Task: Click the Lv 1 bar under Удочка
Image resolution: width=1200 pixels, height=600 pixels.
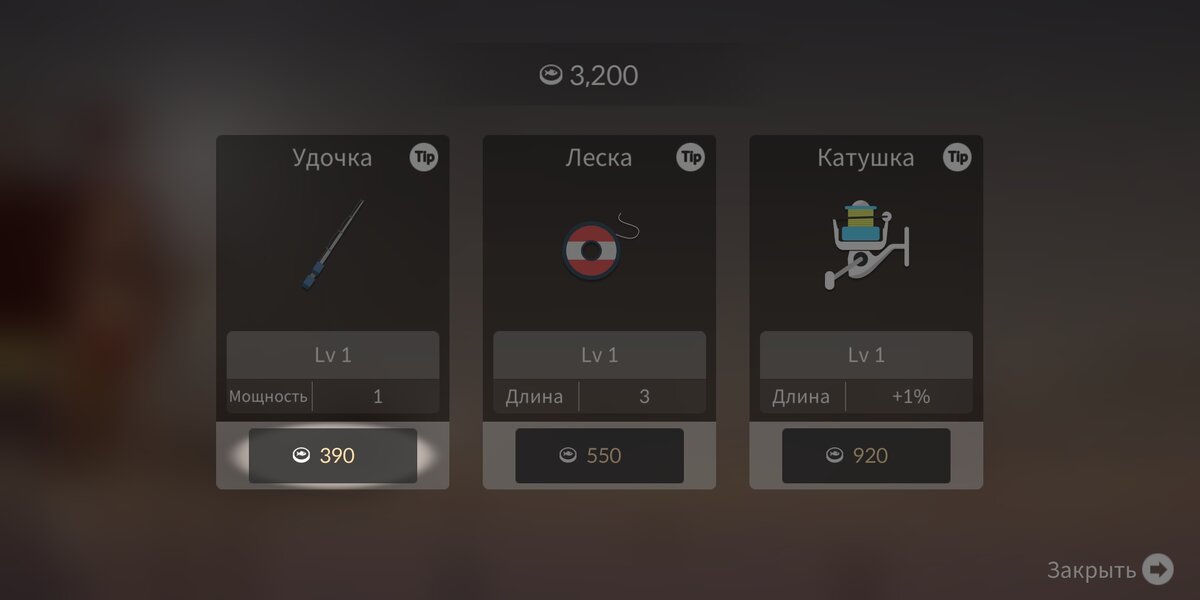Action: pos(333,355)
